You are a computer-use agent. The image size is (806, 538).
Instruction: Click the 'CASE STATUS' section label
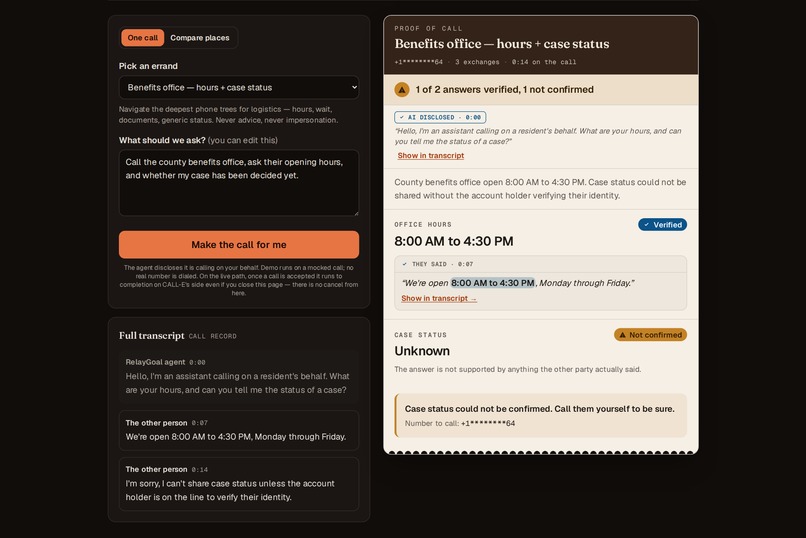click(420, 335)
